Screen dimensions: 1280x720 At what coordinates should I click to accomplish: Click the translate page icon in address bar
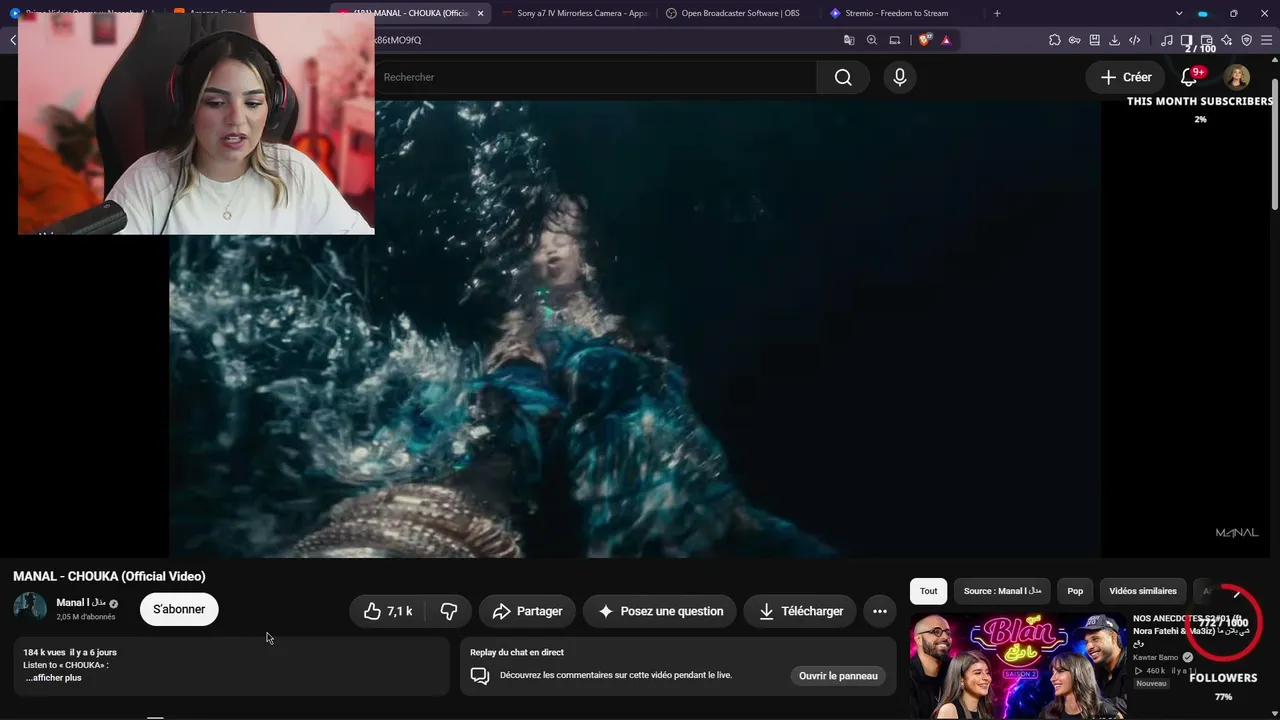pyautogui.click(x=849, y=40)
